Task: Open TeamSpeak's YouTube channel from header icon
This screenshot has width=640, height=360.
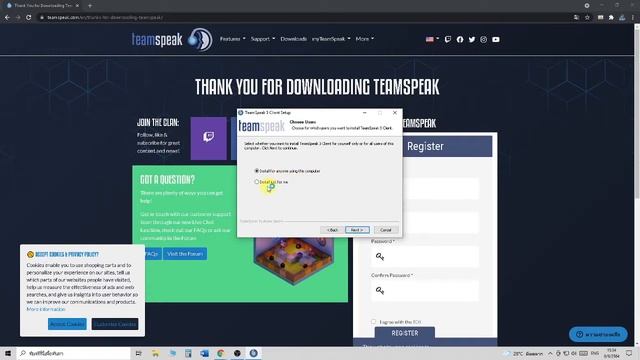Action: 496,39
